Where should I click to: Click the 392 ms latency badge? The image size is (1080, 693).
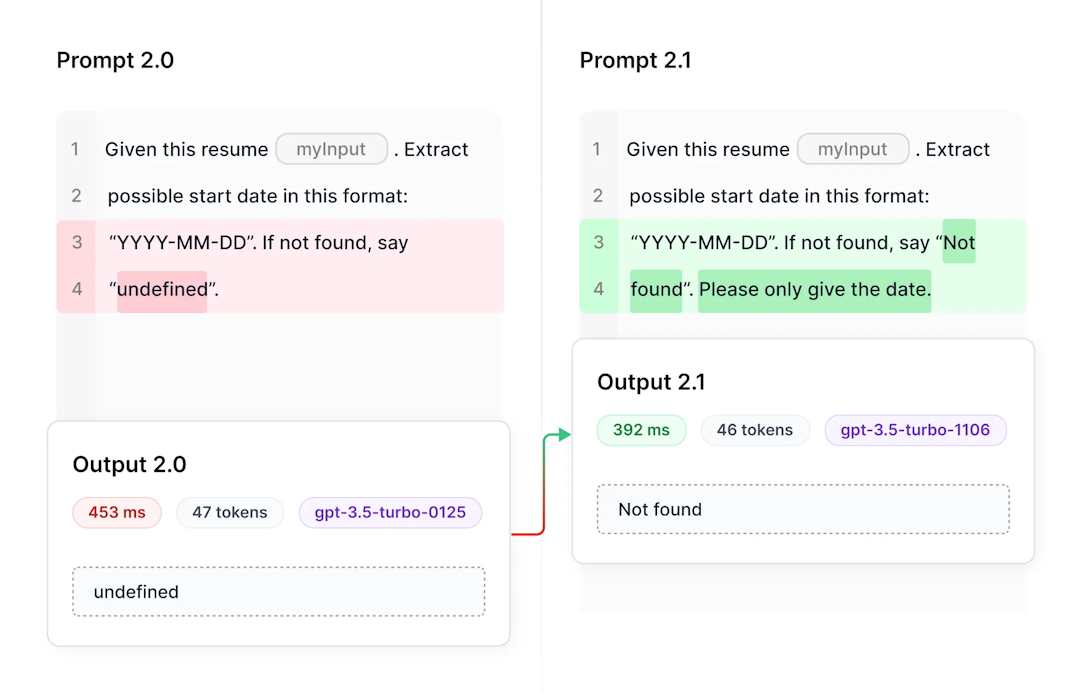tap(641, 430)
